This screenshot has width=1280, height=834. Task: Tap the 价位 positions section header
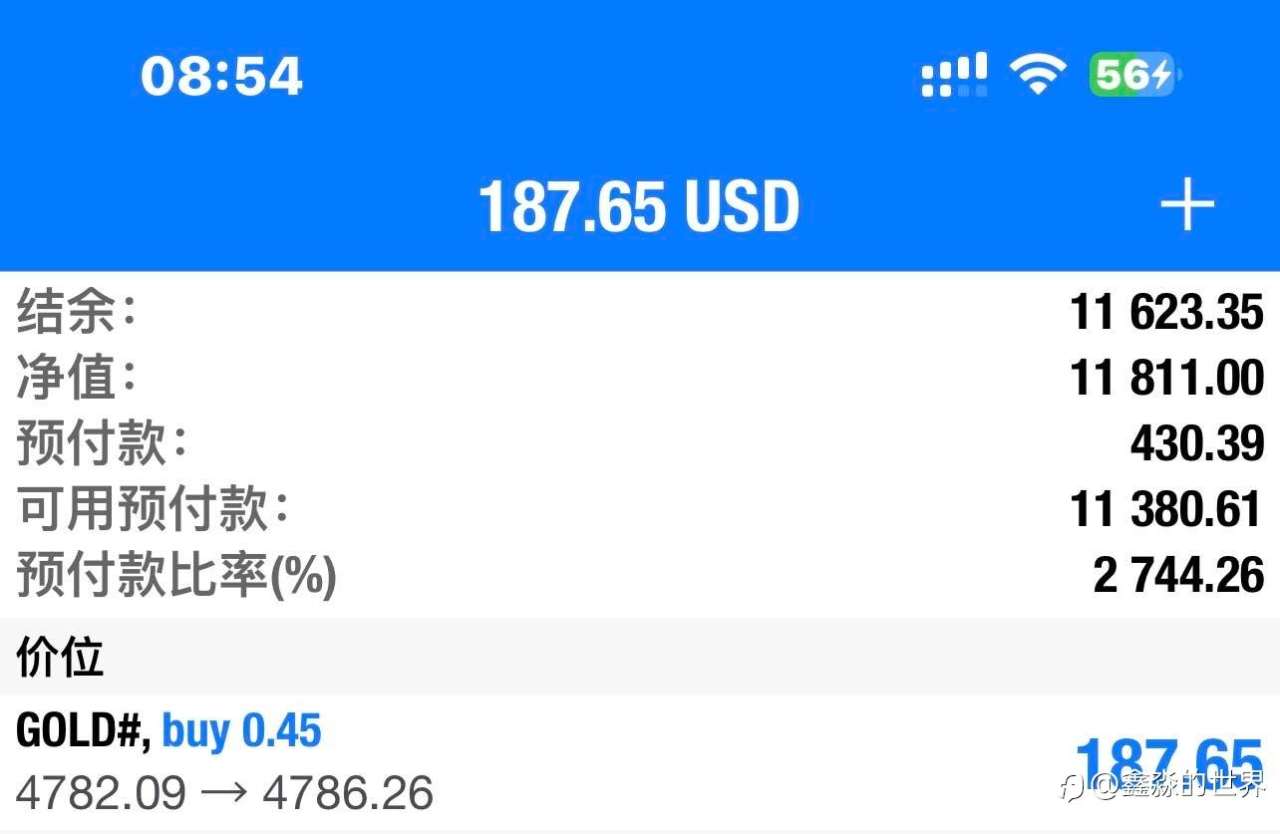[60, 657]
